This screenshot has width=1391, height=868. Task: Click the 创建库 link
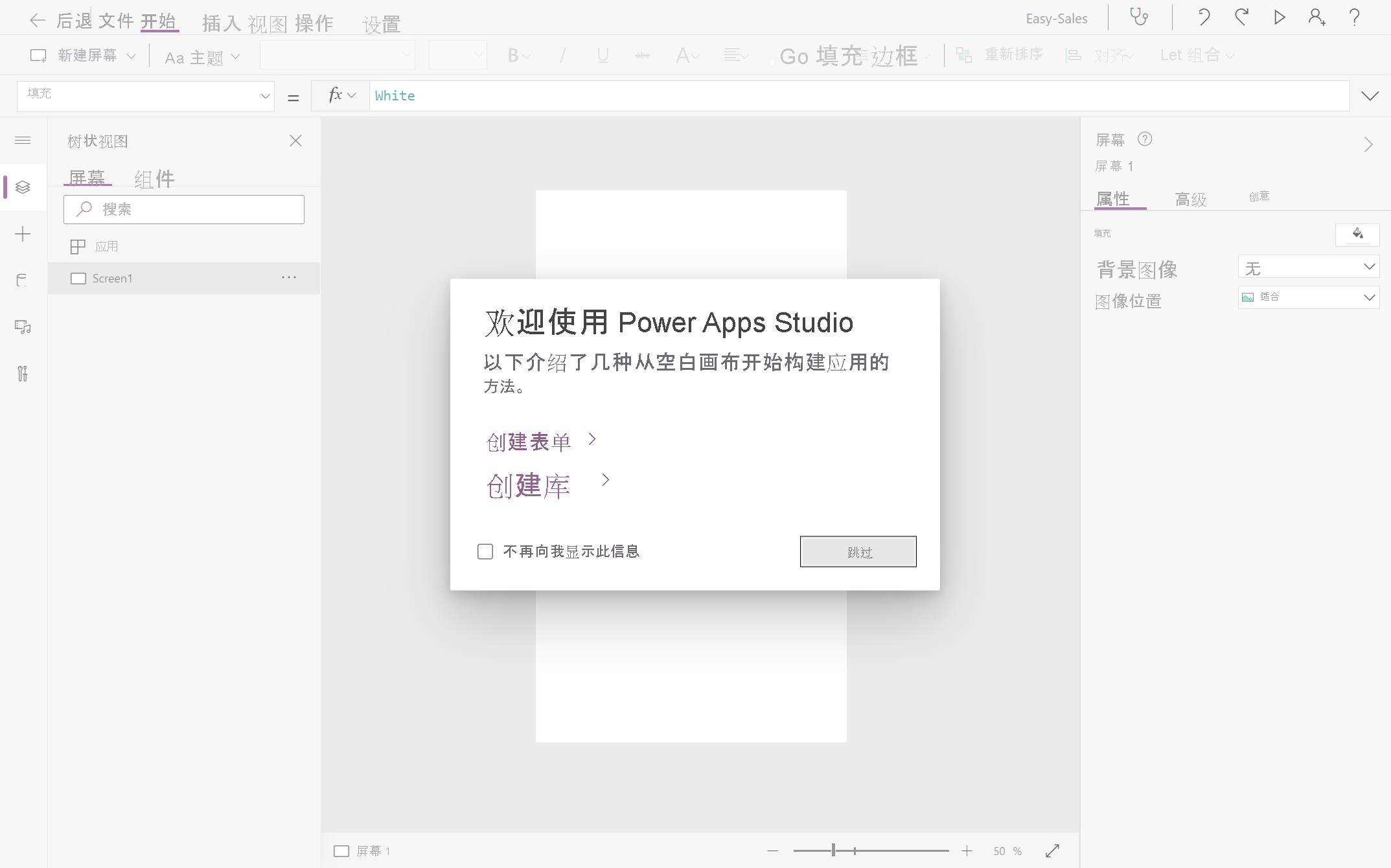pyautogui.click(x=529, y=486)
